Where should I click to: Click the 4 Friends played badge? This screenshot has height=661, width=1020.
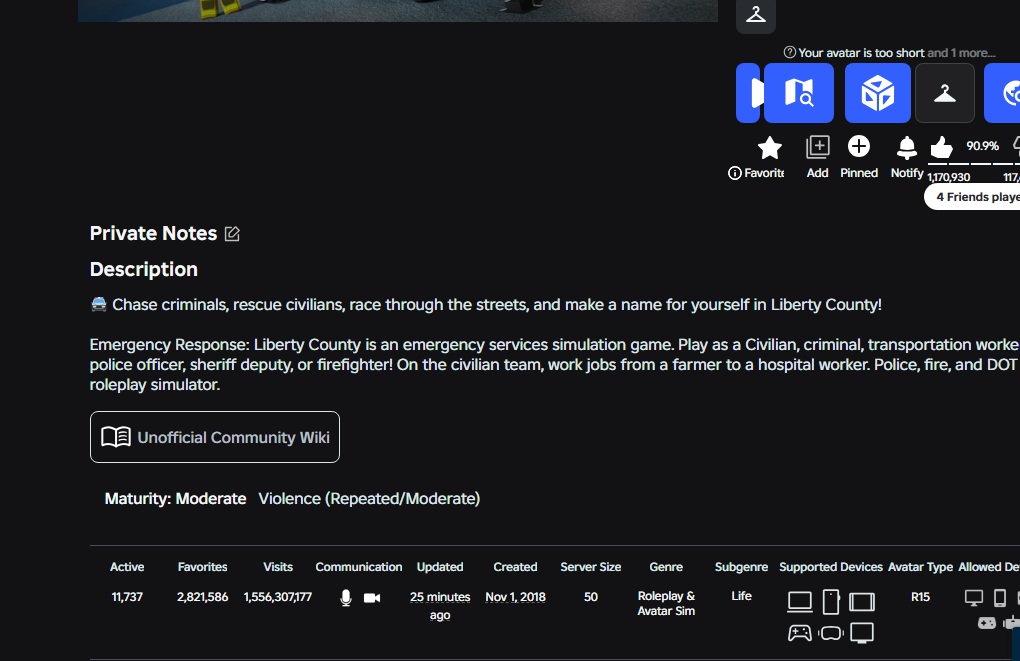[972, 197]
